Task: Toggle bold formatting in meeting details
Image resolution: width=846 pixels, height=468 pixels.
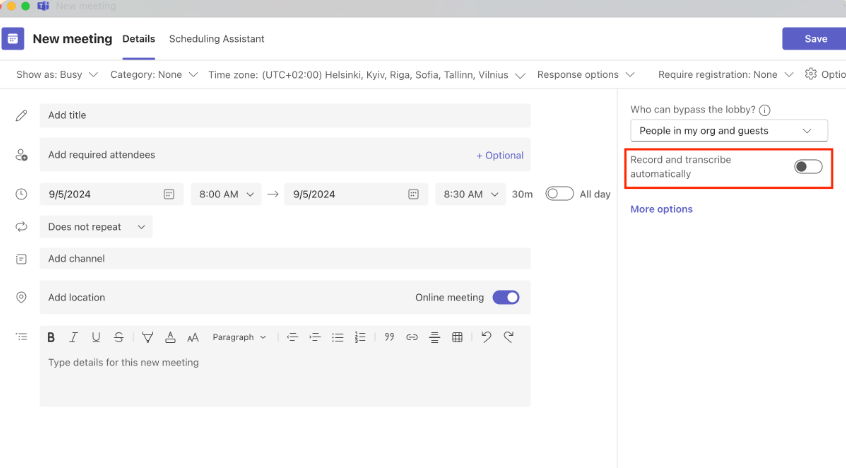Action: pos(51,337)
